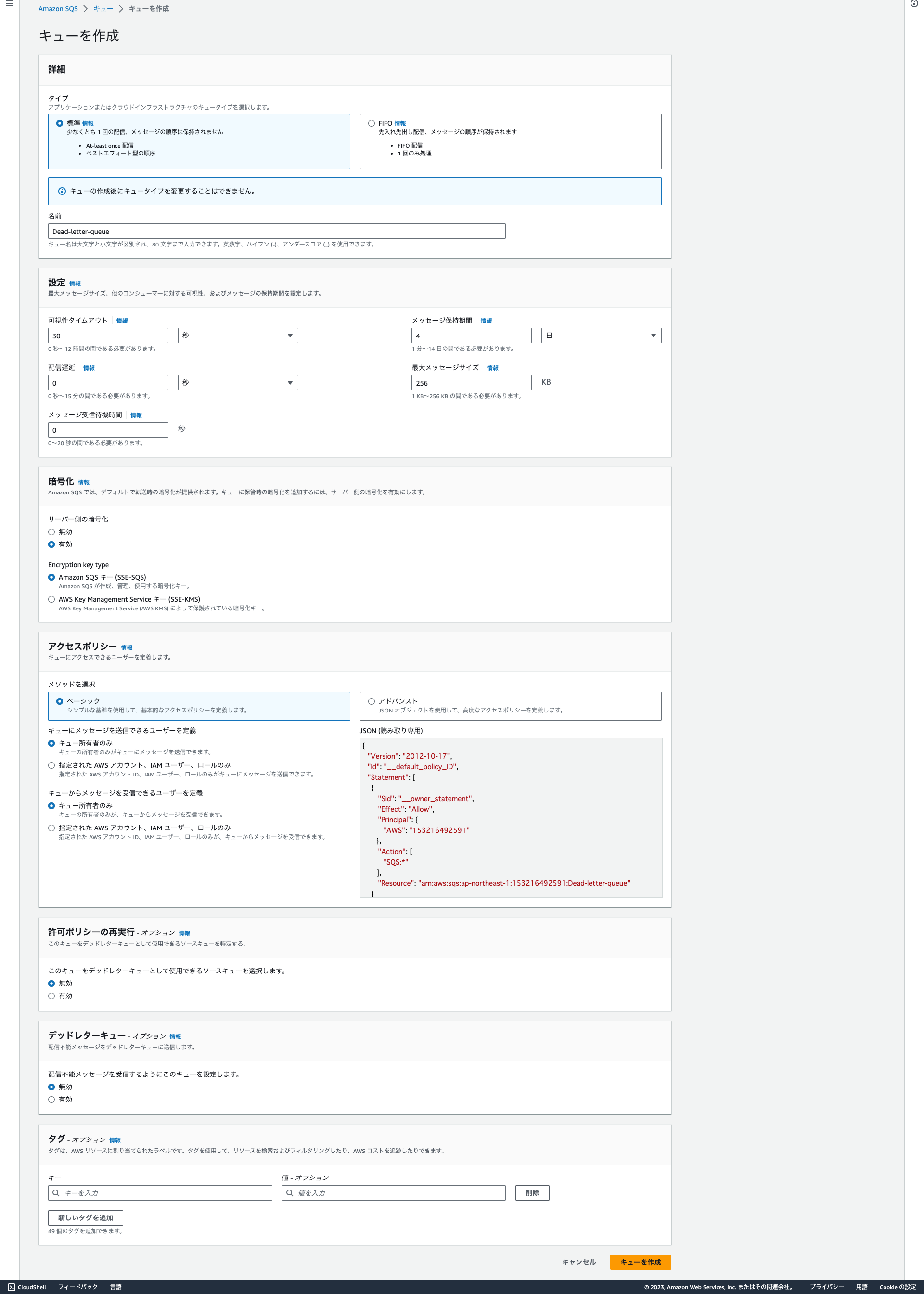Open visibility timeout unit dropdown
The height and width of the screenshot is (1294, 924).
[x=238, y=336]
